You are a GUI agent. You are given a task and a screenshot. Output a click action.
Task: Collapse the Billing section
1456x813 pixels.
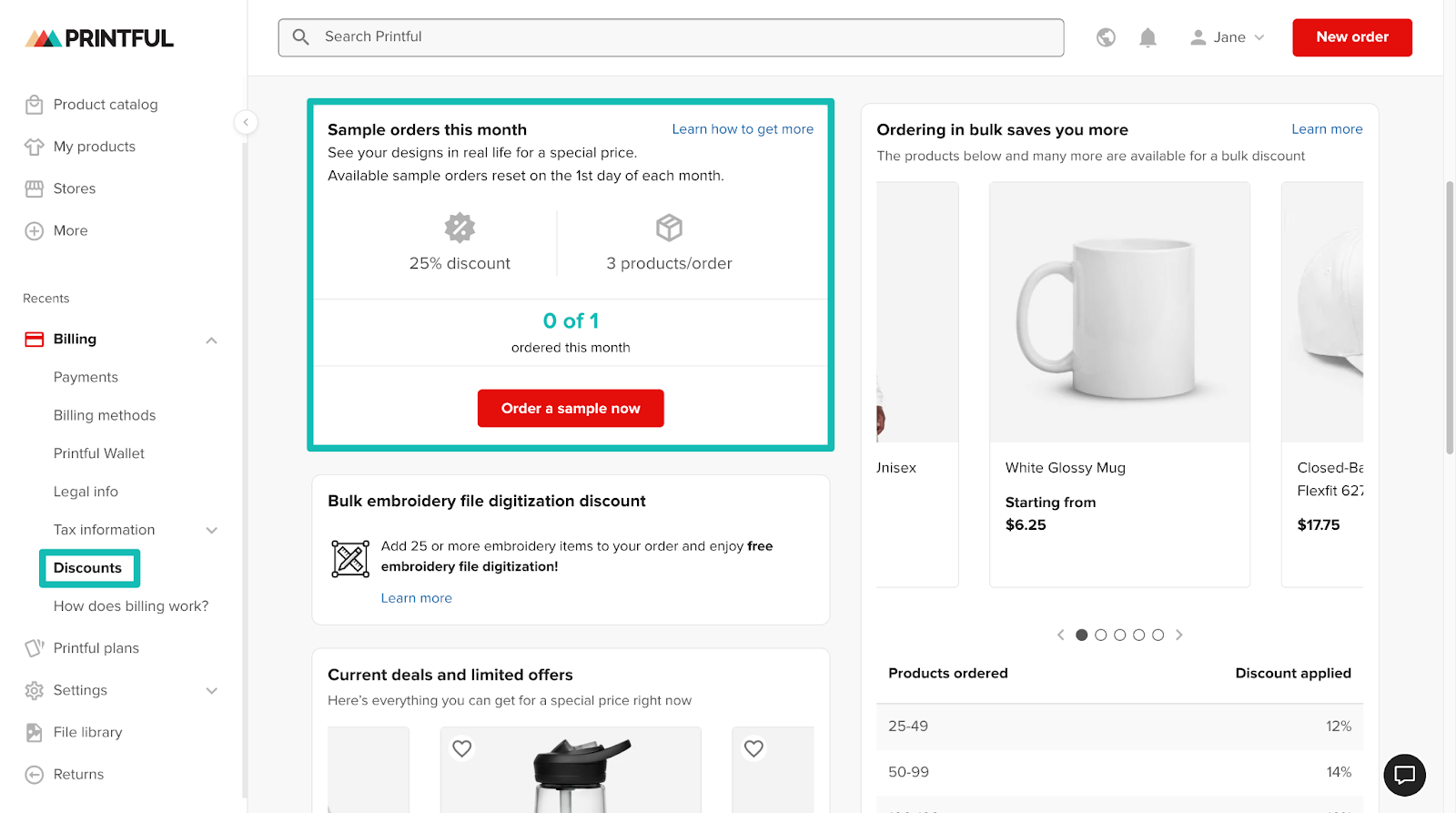[x=211, y=340]
